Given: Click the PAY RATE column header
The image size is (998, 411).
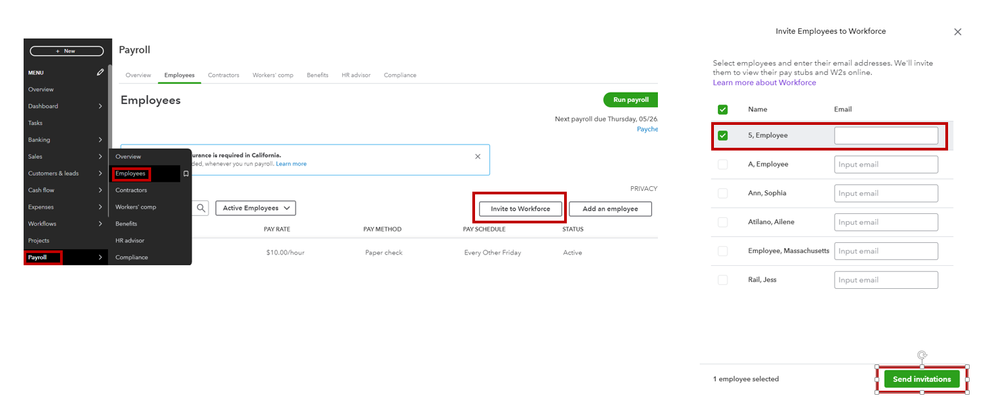Looking at the screenshot, I should point(277,229).
